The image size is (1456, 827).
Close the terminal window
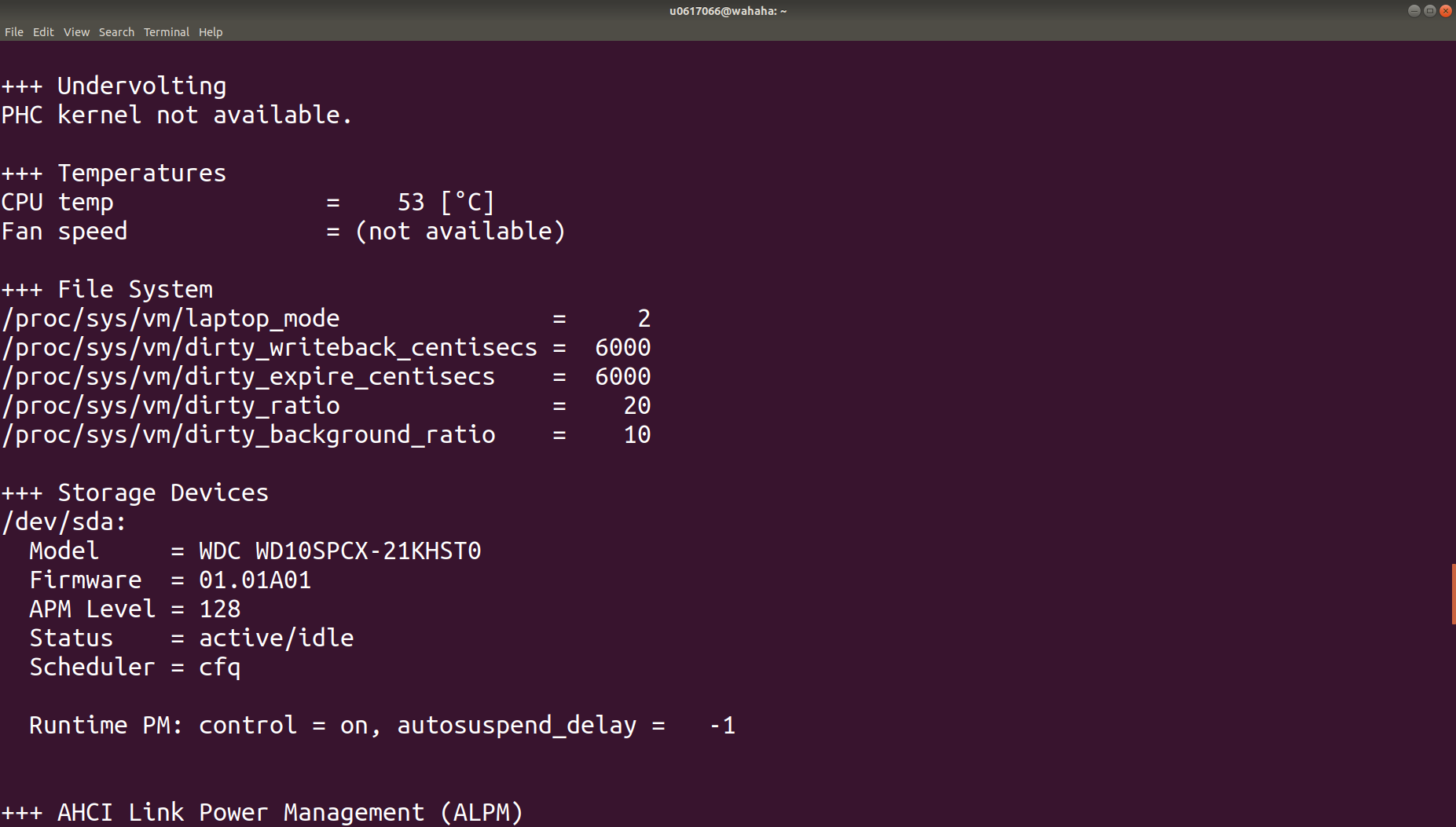pyautogui.click(x=1445, y=11)
